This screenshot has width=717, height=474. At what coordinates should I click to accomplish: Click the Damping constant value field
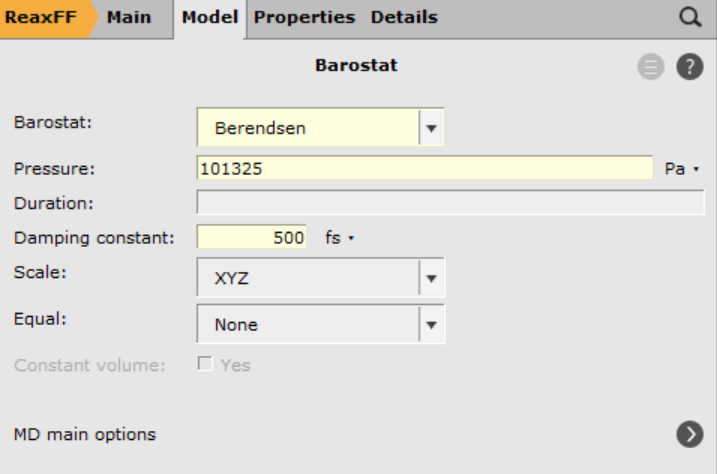(256, 238)
